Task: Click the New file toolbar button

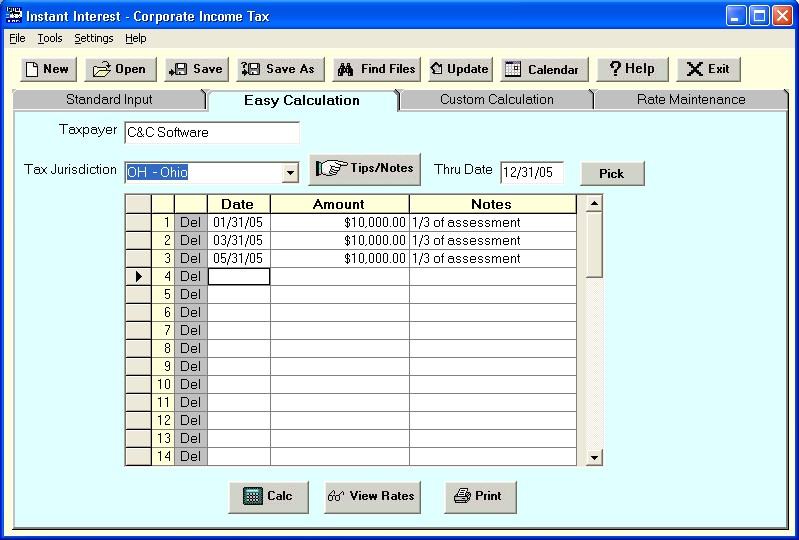Action: 48,69
